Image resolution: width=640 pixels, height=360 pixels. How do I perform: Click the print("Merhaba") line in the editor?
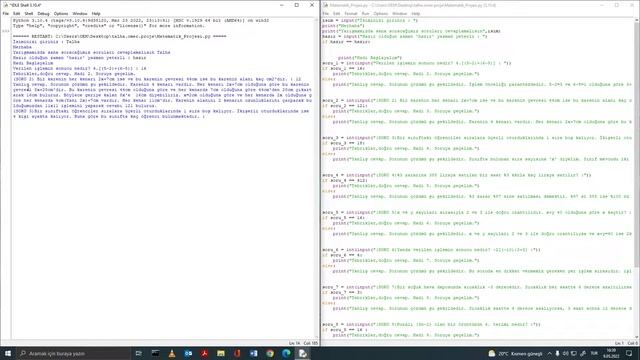point(343,26)
